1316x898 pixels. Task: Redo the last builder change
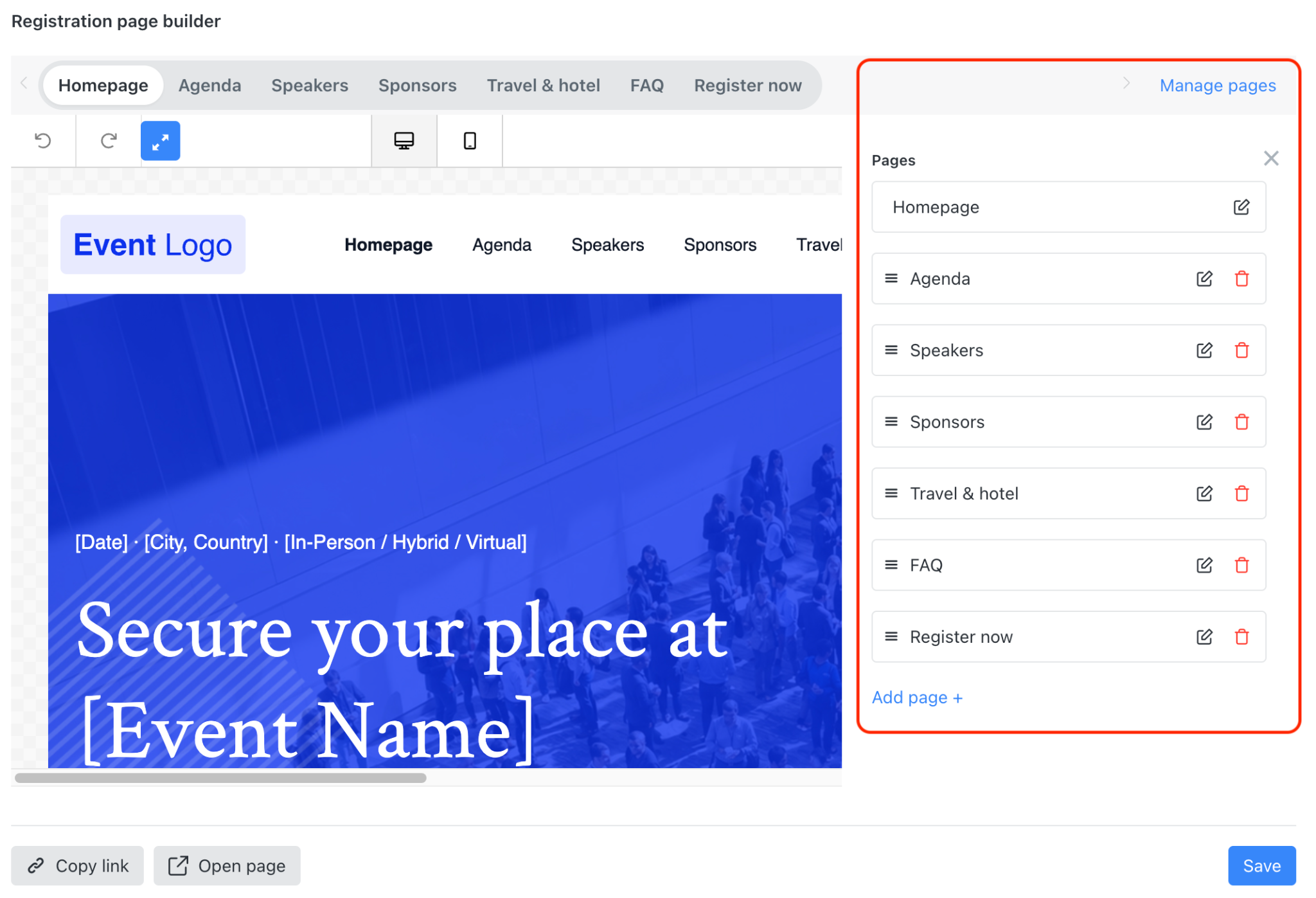tap(109, 141)
